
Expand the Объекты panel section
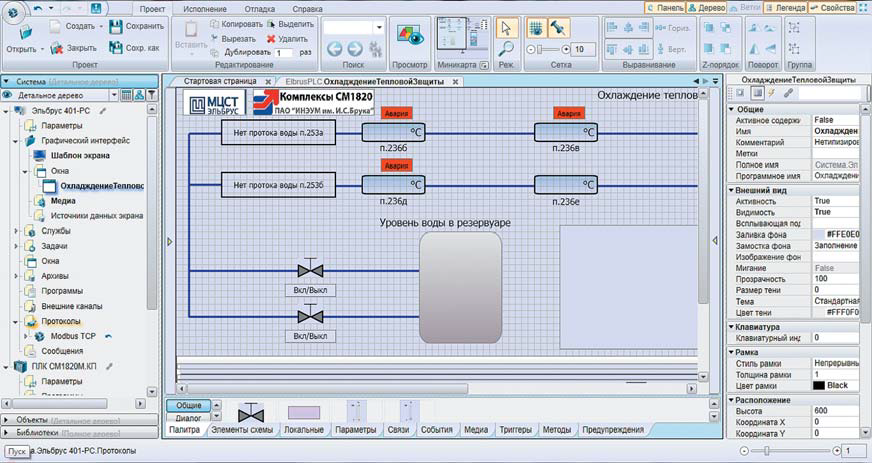coord(7,420)
